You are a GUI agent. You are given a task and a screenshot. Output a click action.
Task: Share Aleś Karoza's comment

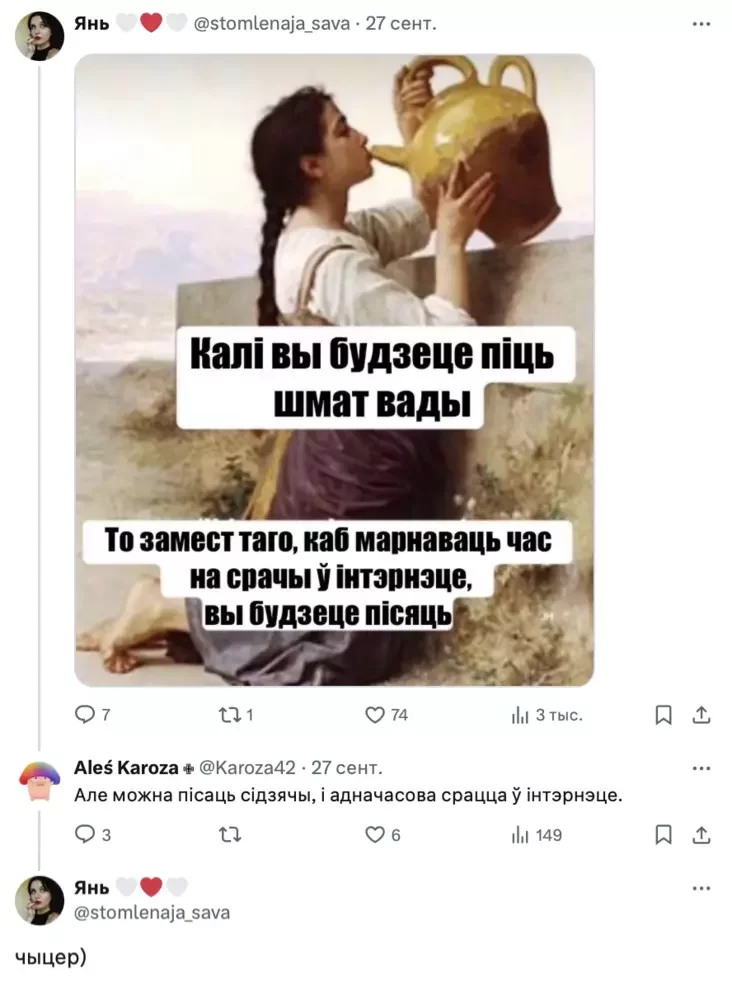701,834
